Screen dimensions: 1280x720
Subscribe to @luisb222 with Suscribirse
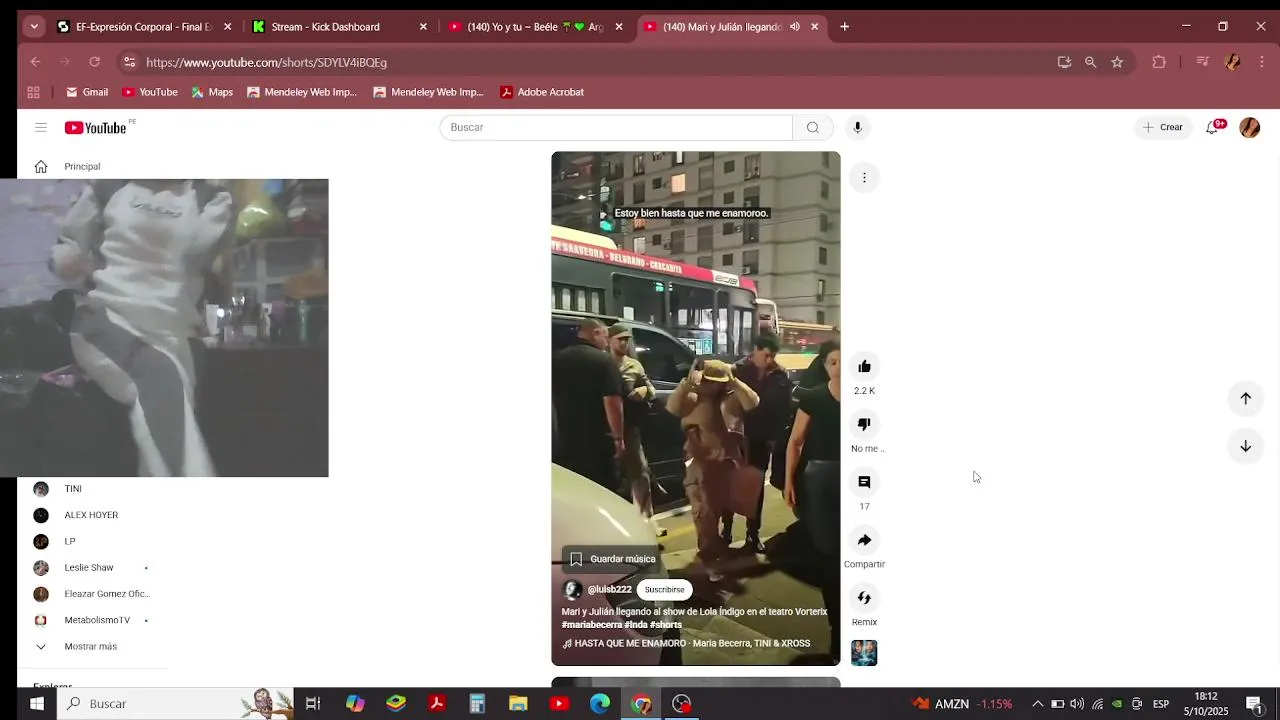[x=664, y=590]
